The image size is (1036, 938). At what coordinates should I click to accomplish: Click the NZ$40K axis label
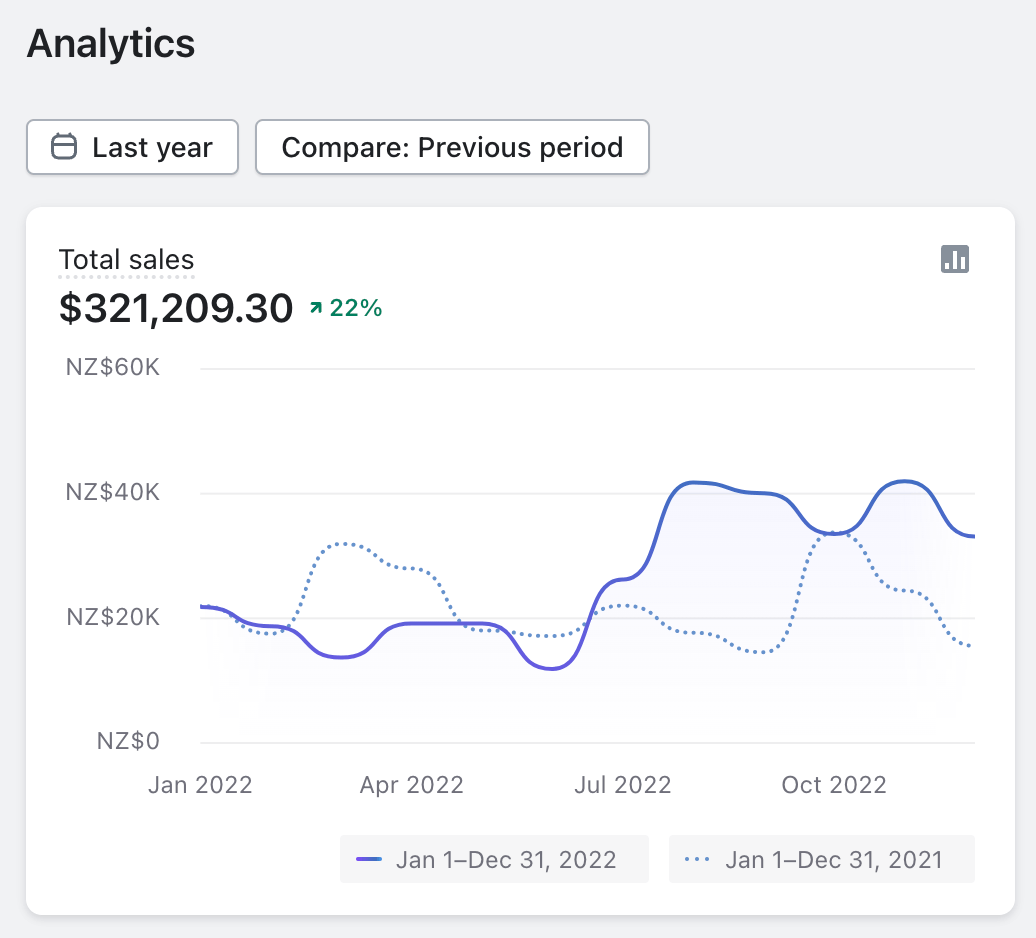pyautogui.click(x=113, y=493)
